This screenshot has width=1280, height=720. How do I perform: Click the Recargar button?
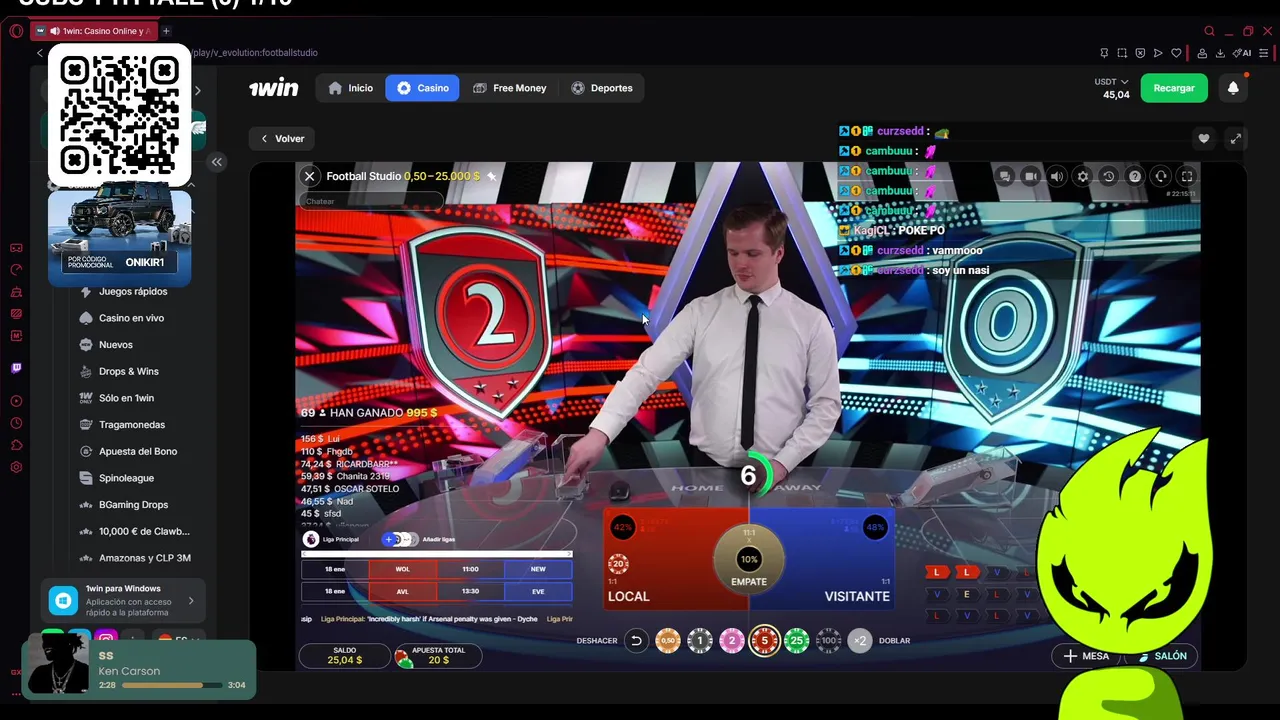coord(1174,88)
